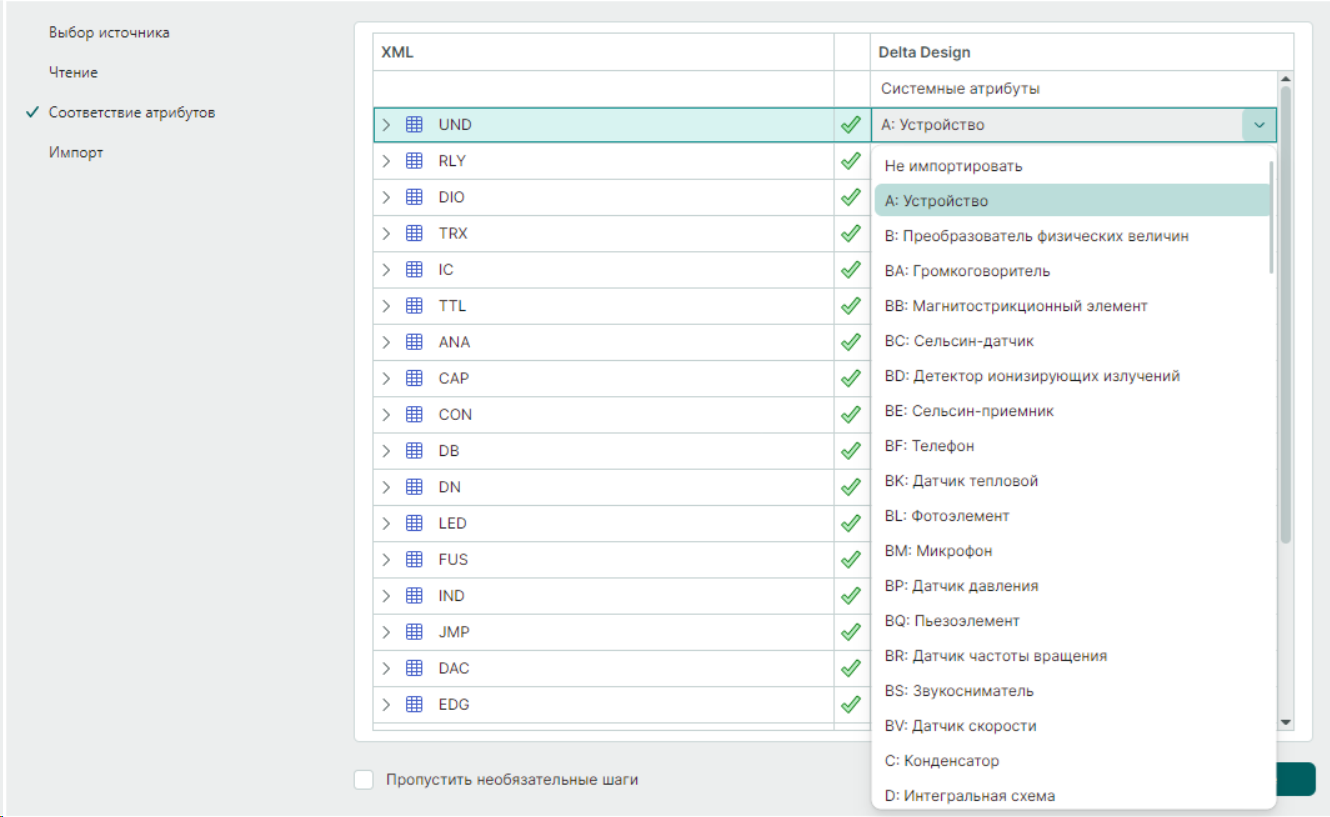Close the 'A: Устройство' dropdown arrow

(x=1259, y=125)
